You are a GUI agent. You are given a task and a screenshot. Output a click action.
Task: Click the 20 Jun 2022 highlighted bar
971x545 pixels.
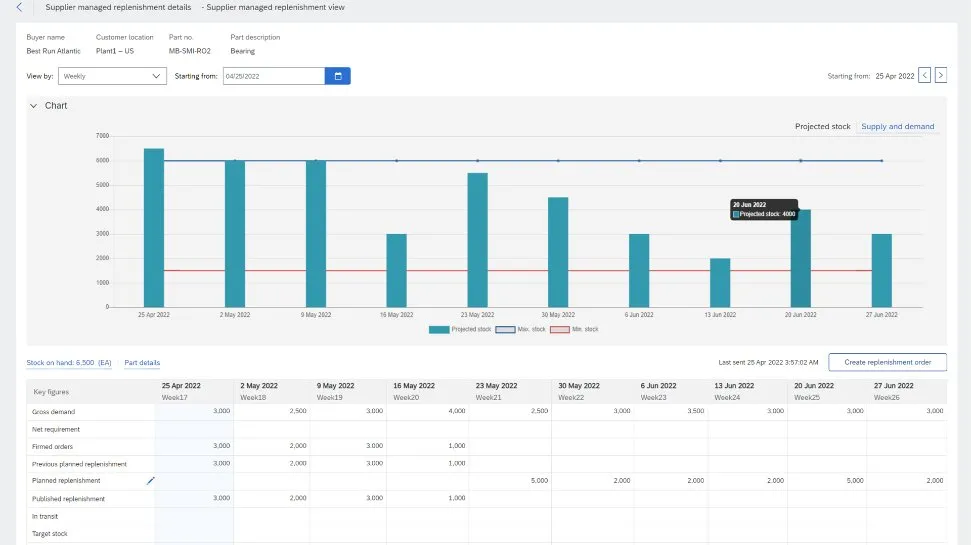click(801, 258)
